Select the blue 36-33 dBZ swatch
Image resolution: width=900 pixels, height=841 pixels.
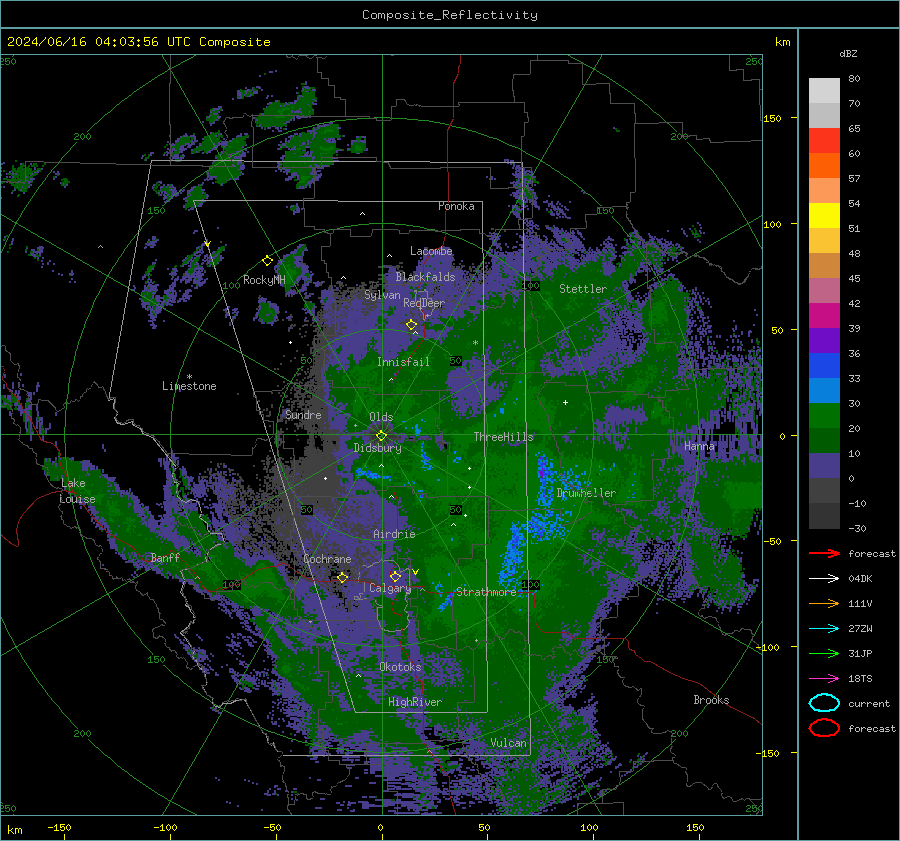824,366
